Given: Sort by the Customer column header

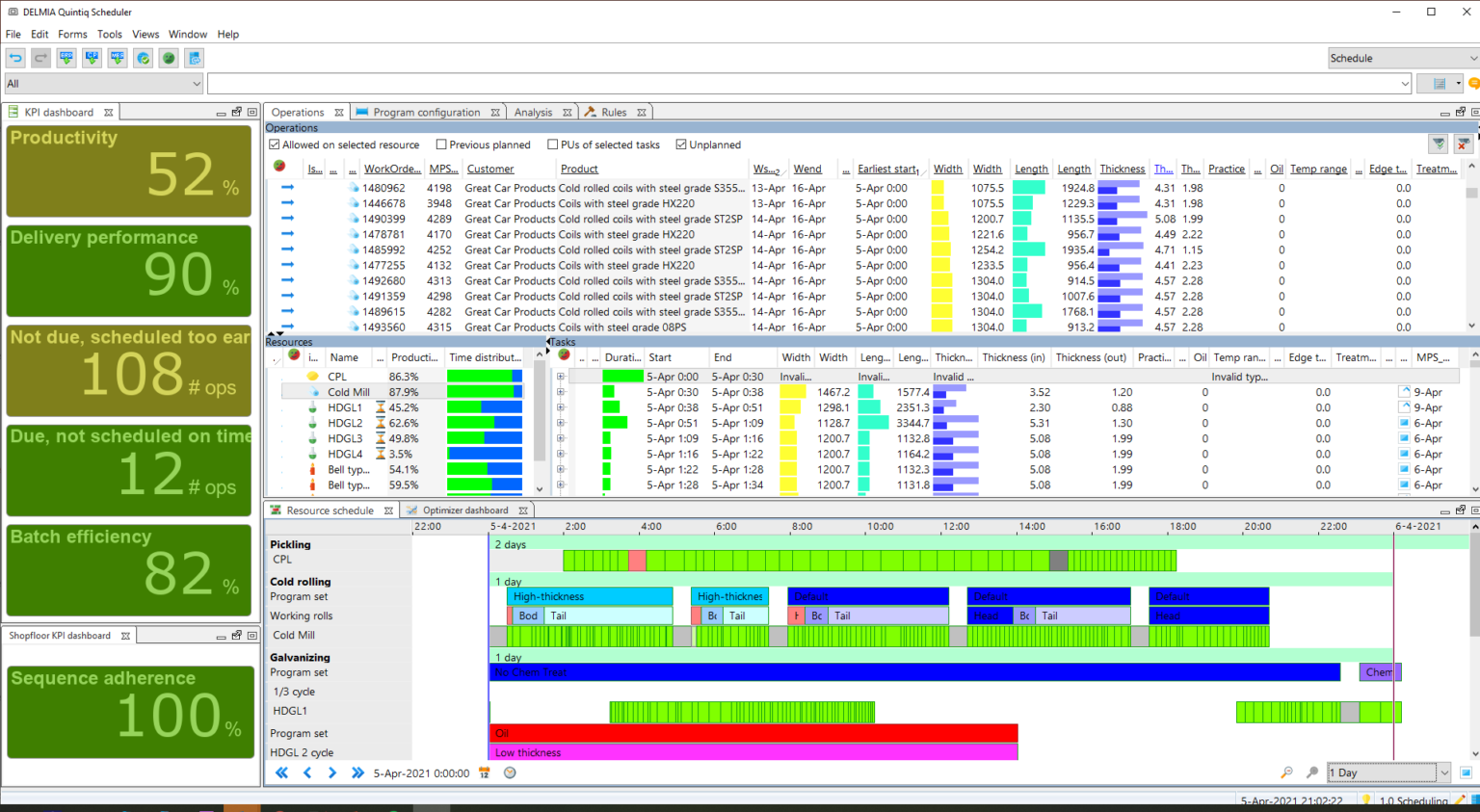Looking at the screenshot, I should (x=490, y=169).
